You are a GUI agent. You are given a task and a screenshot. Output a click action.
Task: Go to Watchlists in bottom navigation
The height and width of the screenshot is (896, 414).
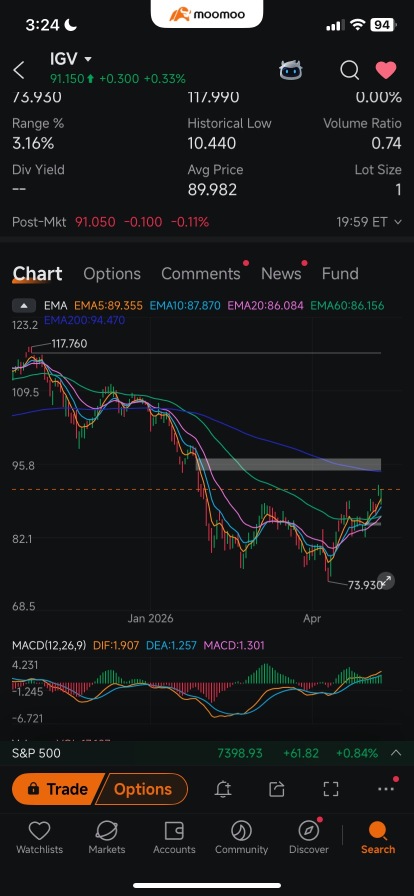click(x=39, y=838)
